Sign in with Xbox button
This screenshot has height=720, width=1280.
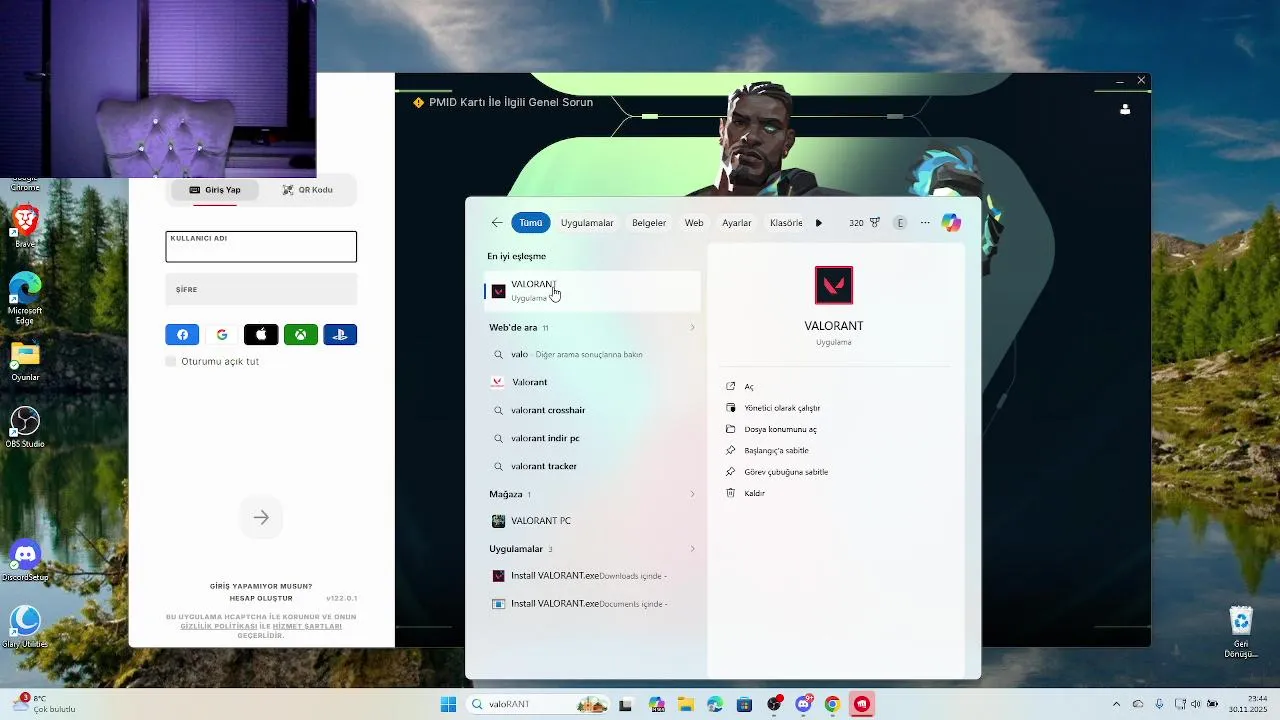point(301,335)
